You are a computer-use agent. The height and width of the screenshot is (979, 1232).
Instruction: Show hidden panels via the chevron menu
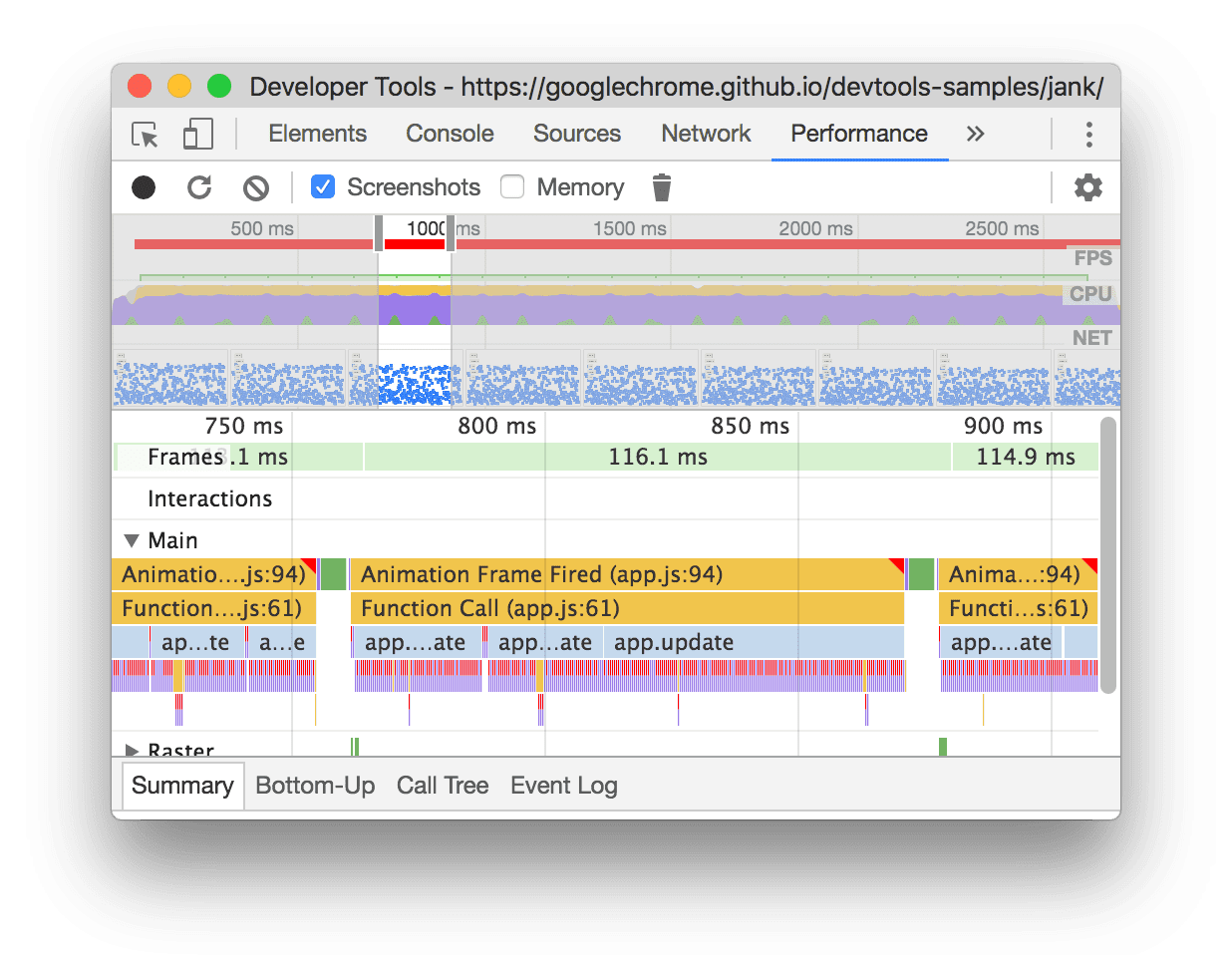(x=974, y=133)
